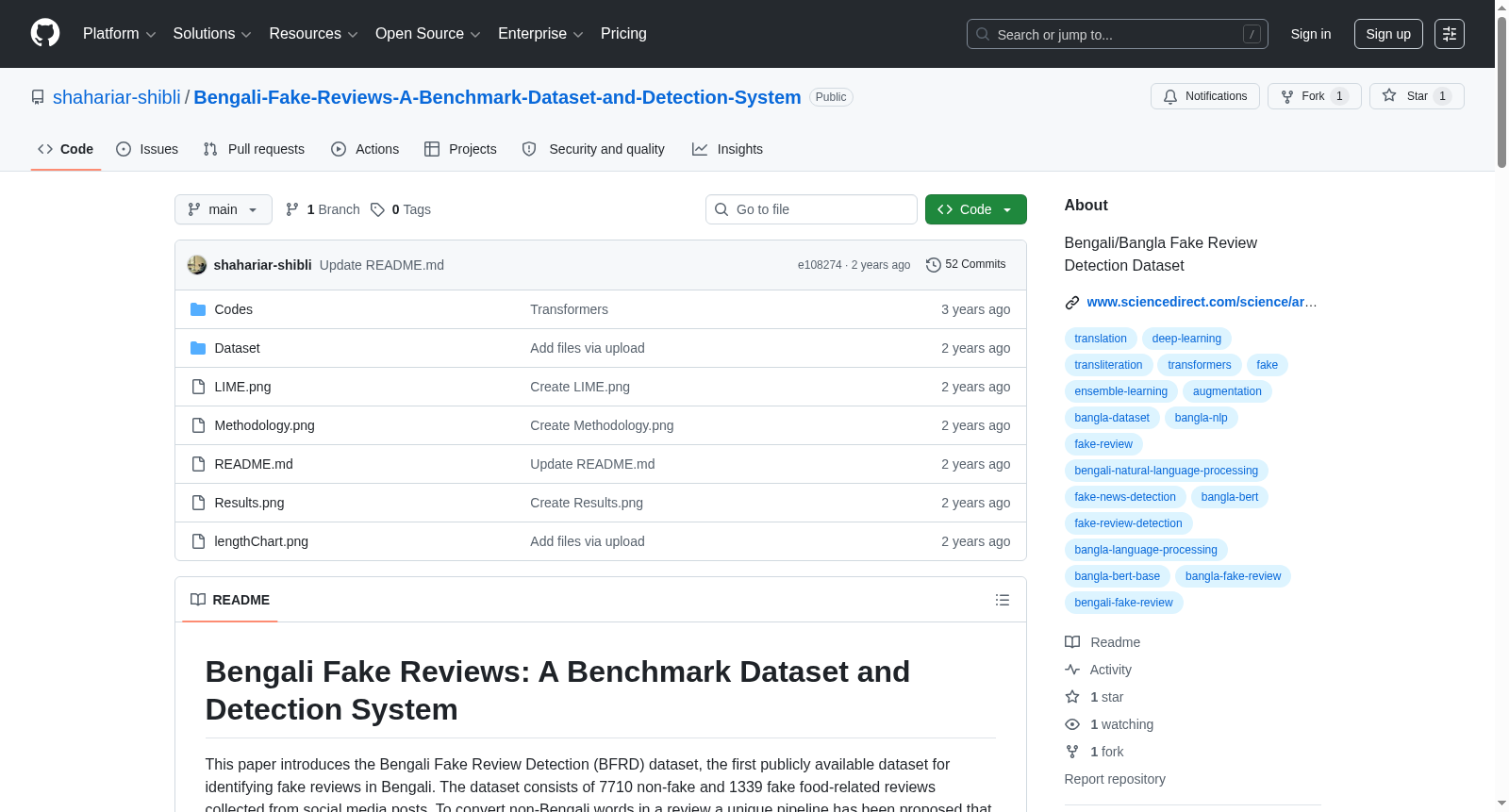The width and height of the screenshot is (1509, 812).
Task: Click the bell icon in Notifications button
Action: click(1170, 96)
